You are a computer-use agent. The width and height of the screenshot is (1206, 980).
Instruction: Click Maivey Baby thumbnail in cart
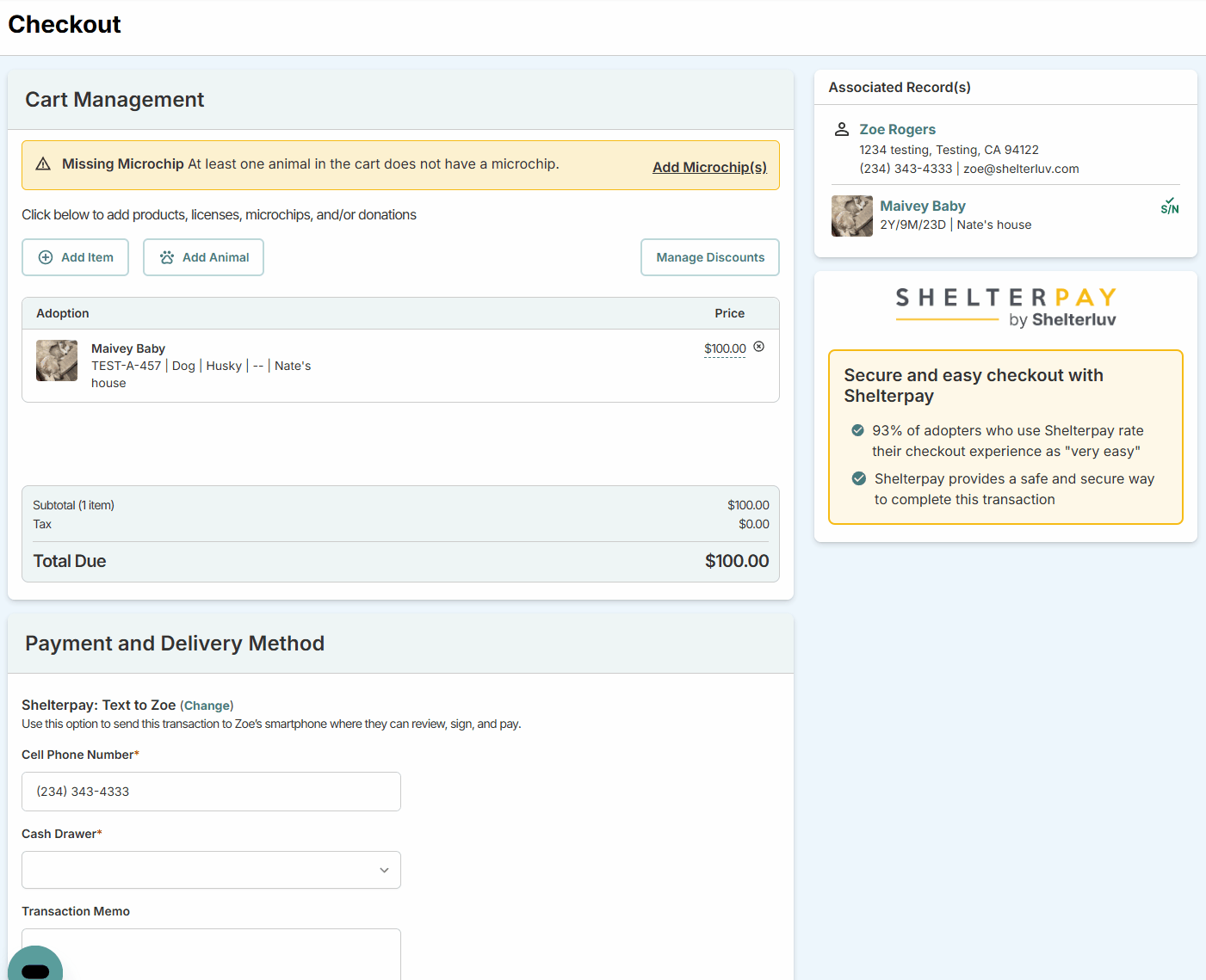[57, 361]
